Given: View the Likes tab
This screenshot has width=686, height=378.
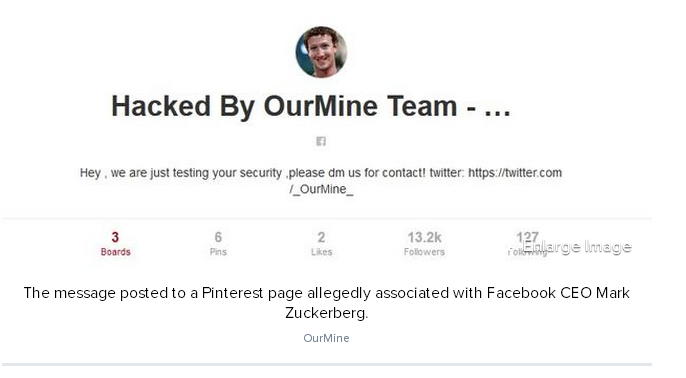Looking at the screenshot, I should (x=322, y=244).
